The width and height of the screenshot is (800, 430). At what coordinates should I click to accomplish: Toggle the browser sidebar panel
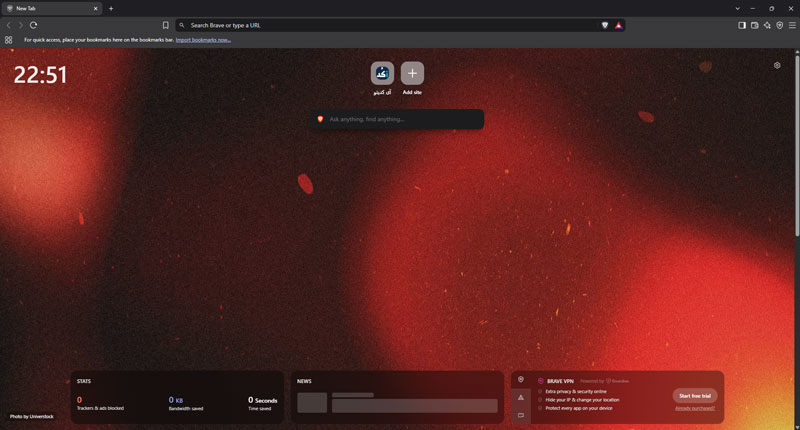(742, 25)
